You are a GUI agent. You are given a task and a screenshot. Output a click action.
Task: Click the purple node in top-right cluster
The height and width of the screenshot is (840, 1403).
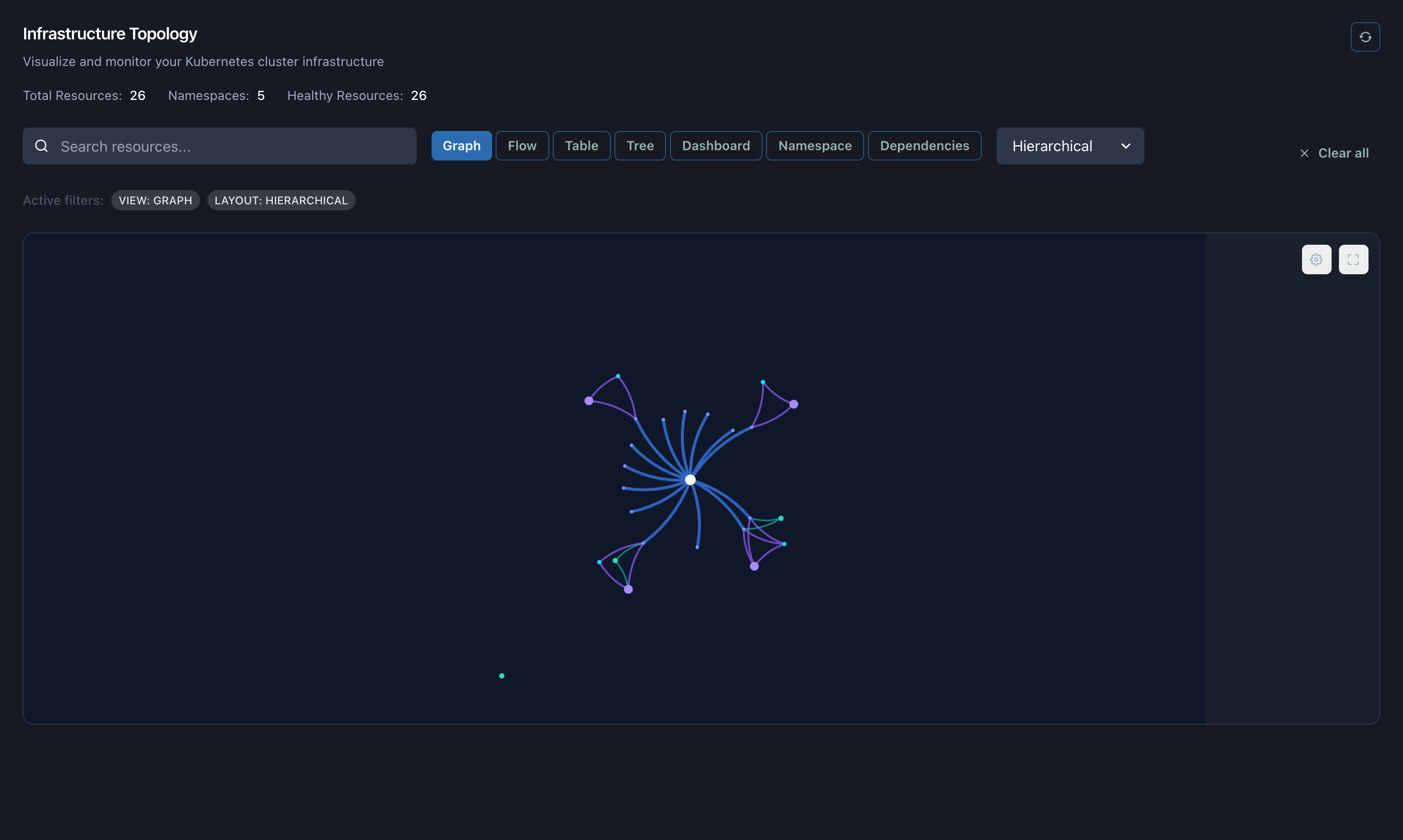tap(794, 403)
